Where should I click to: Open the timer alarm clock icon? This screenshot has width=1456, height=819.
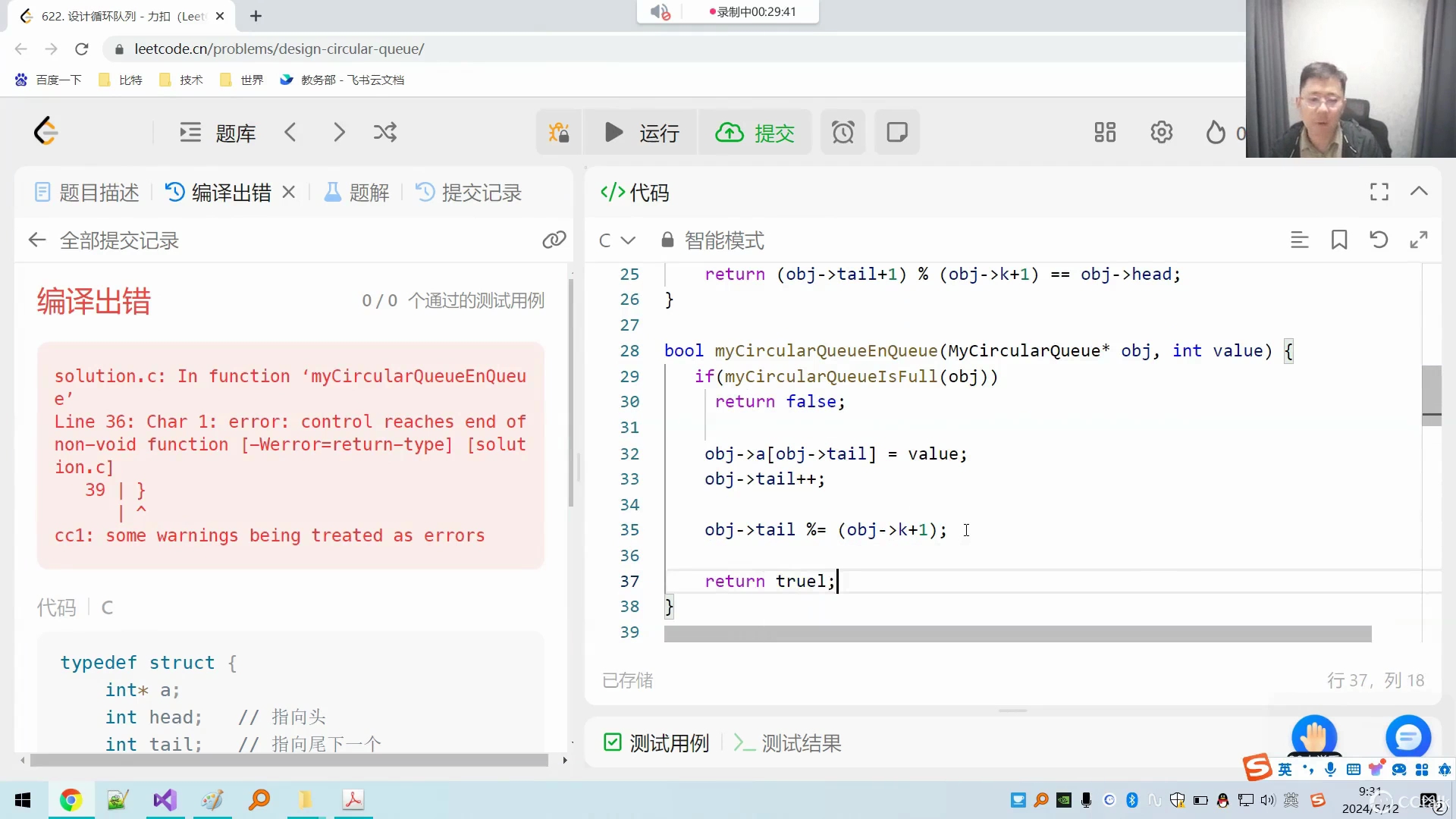843,133
